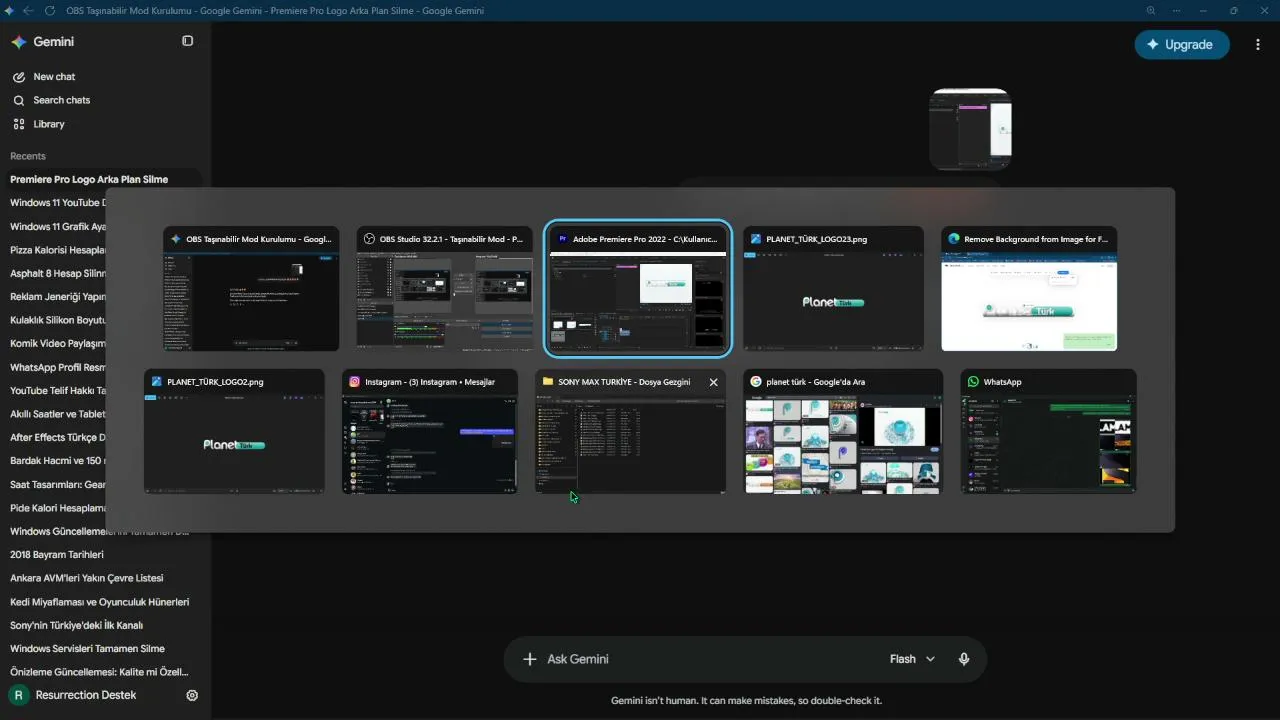The height and width of the screenshot is (720, 1280).
Task: Open recent chat Sony'nin Türkiye'deki İlk Kanalı
Action: click(76, 625)
